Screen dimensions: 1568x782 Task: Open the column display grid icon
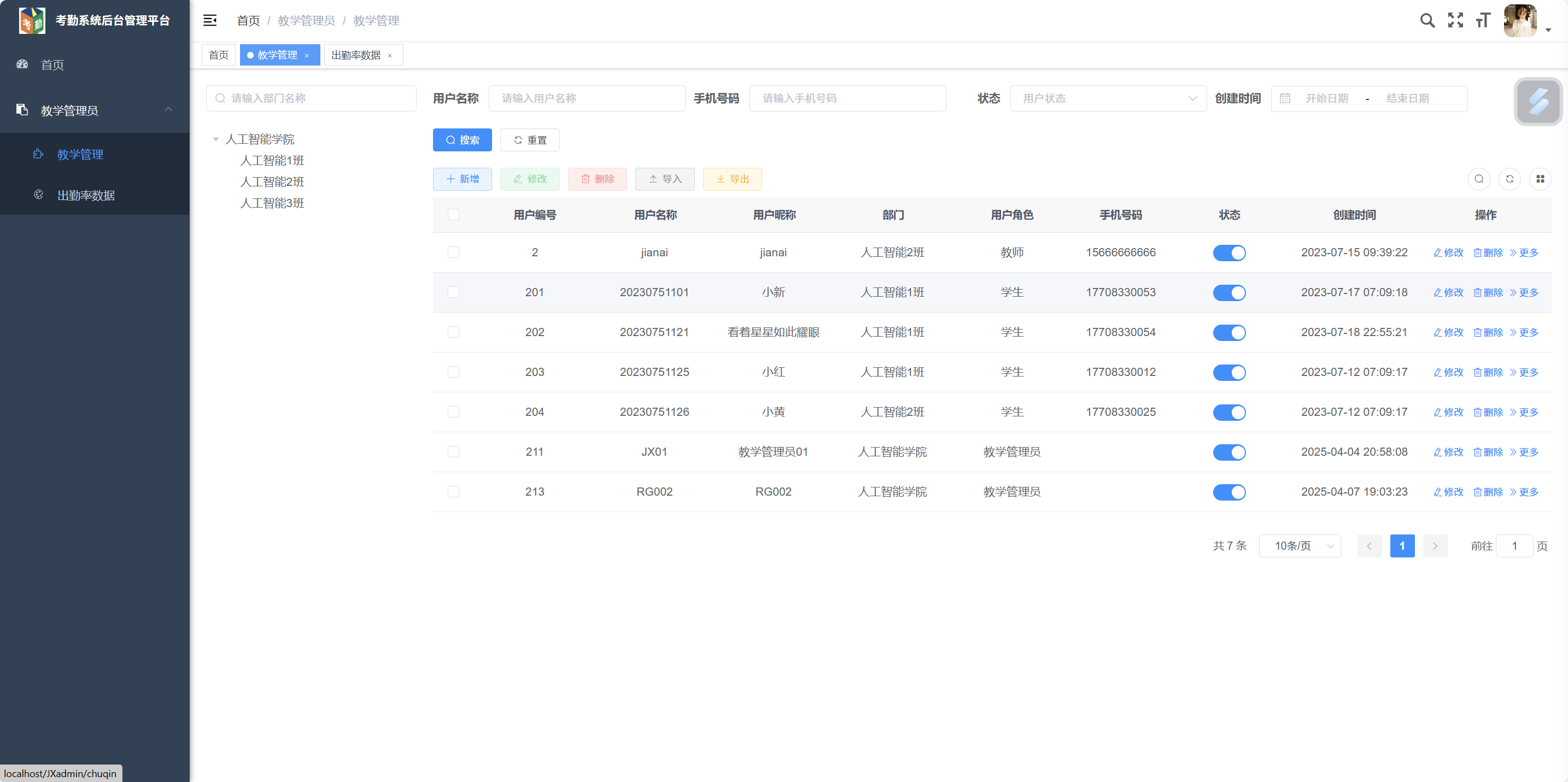[1540, 179]
